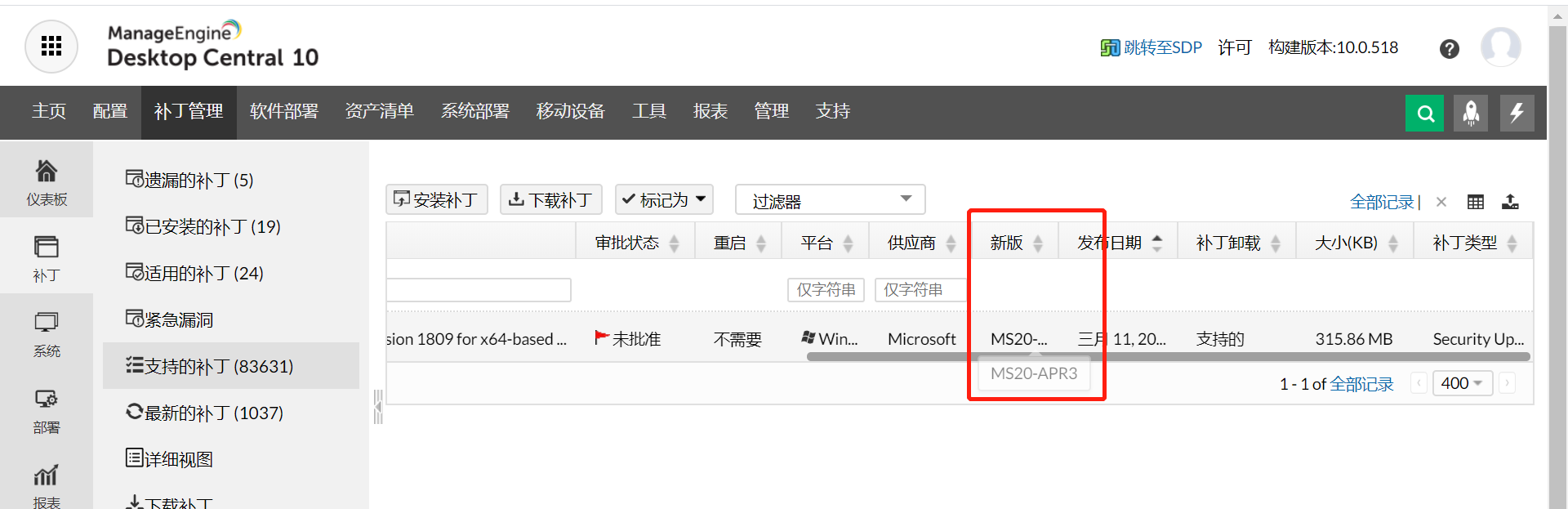The width and height of the screenshot is (1568, 509).
Task: Open 适用的补丁 (24) list
Action: click(x=194, y=273)
